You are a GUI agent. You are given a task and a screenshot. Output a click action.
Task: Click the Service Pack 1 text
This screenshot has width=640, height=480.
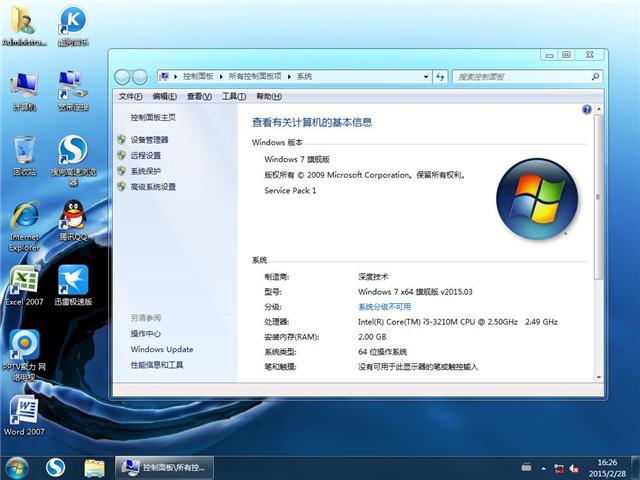point(290,191)
